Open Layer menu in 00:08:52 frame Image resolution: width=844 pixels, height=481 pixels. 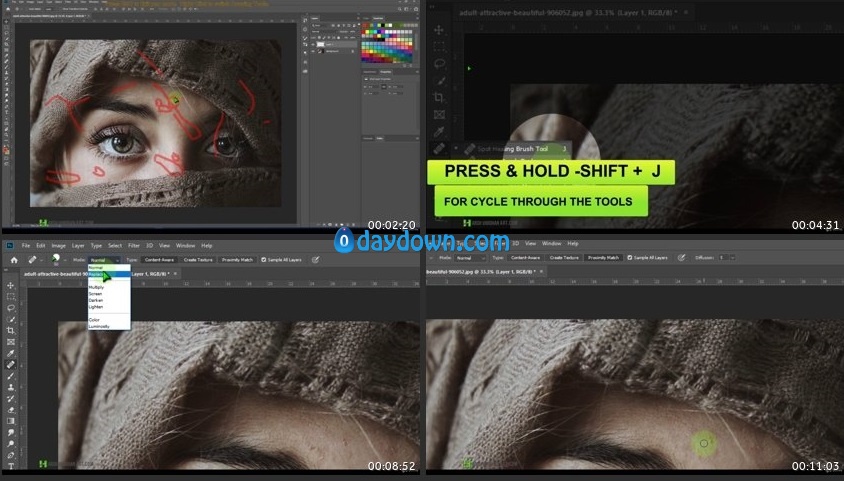78,245
